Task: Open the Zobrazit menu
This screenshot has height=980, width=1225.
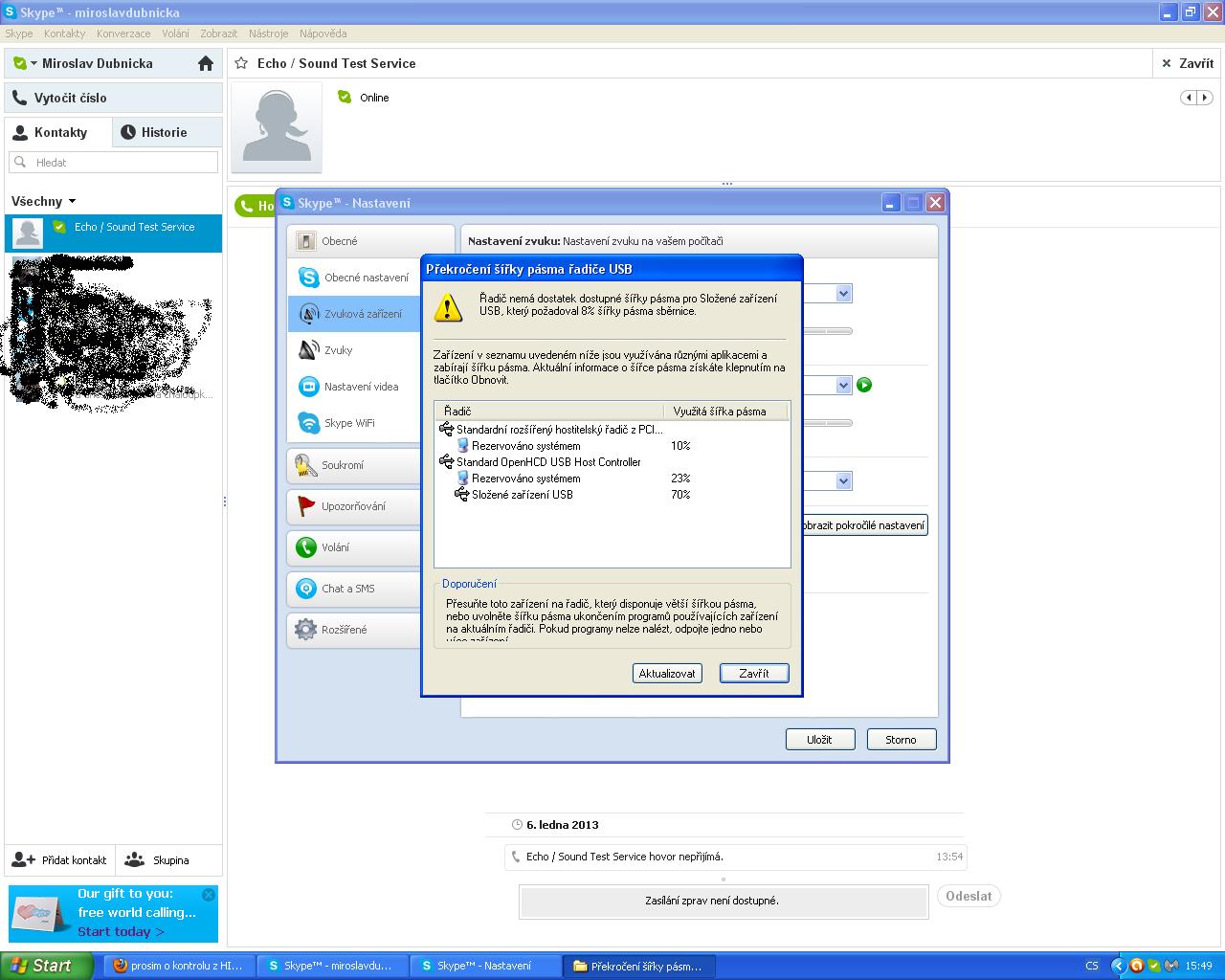Action: pyautogui.click(x=218, y=33)
